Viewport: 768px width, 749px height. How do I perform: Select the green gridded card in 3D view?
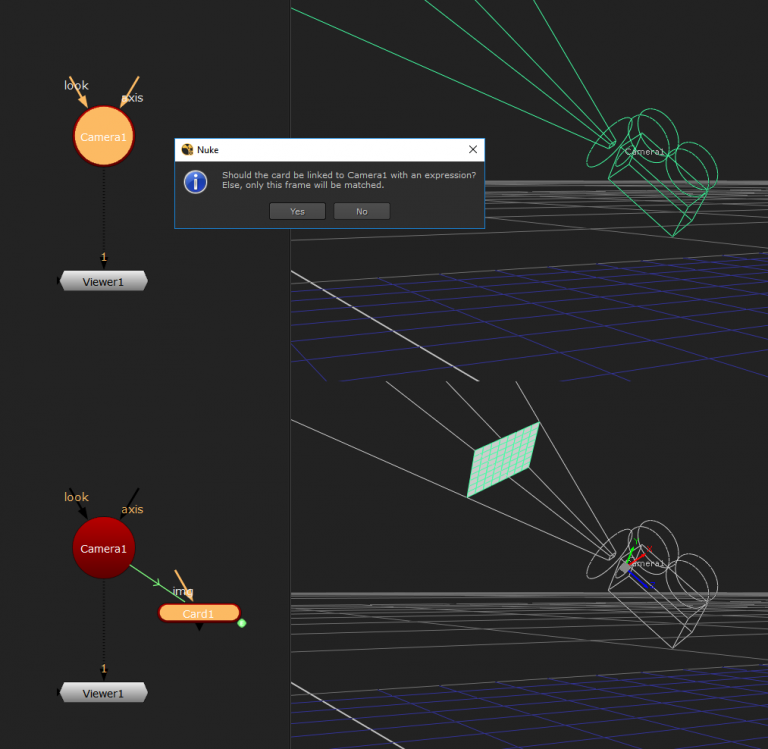coord(503,459)
